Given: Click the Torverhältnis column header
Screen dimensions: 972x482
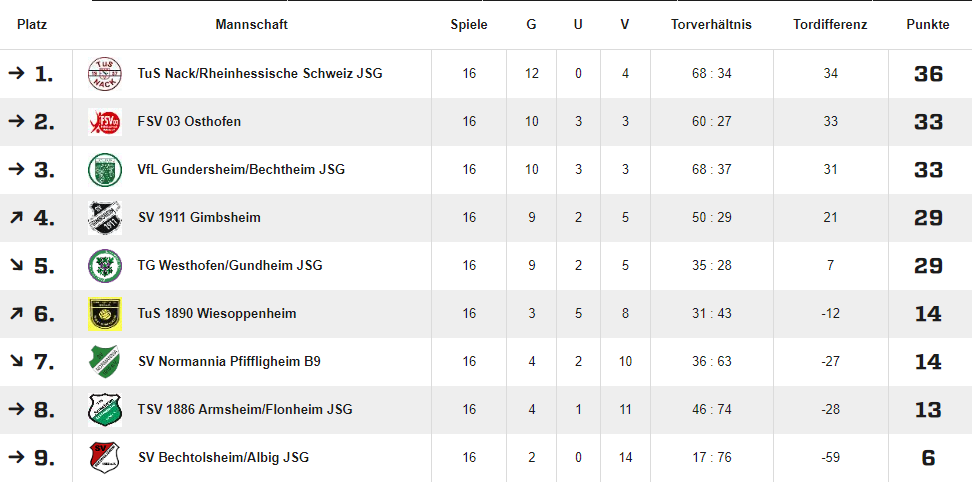Looking at the screenshot, I should [711, 24].
